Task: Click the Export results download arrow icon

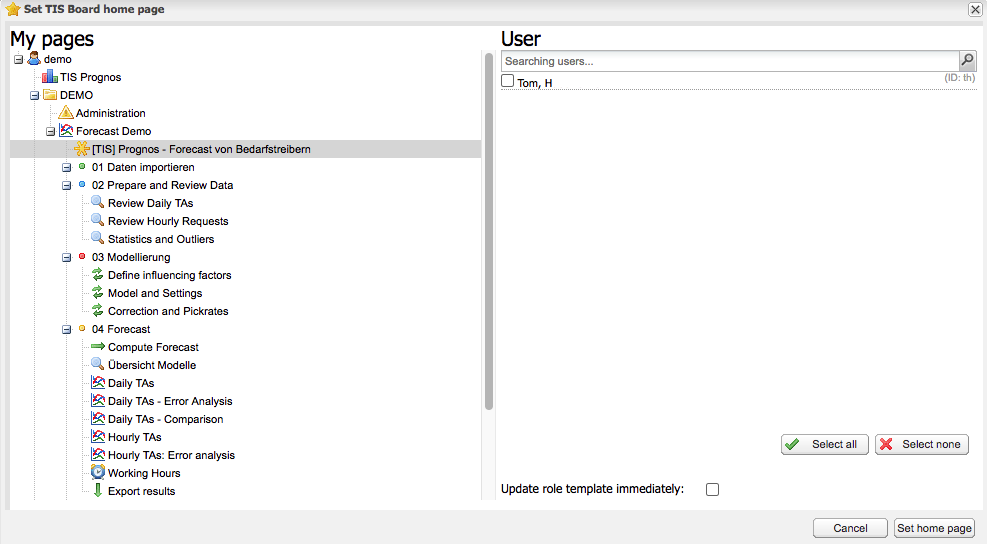Action: coord(98,490)
